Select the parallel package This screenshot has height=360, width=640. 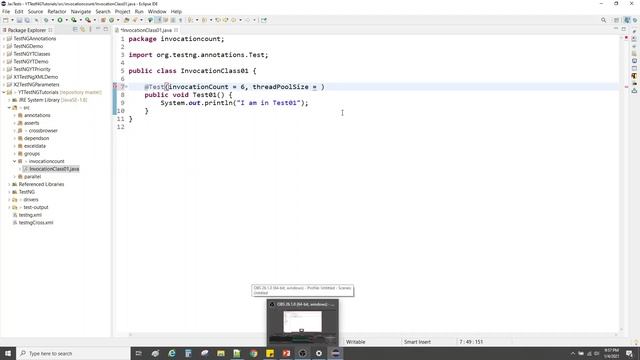pos(32,177)
